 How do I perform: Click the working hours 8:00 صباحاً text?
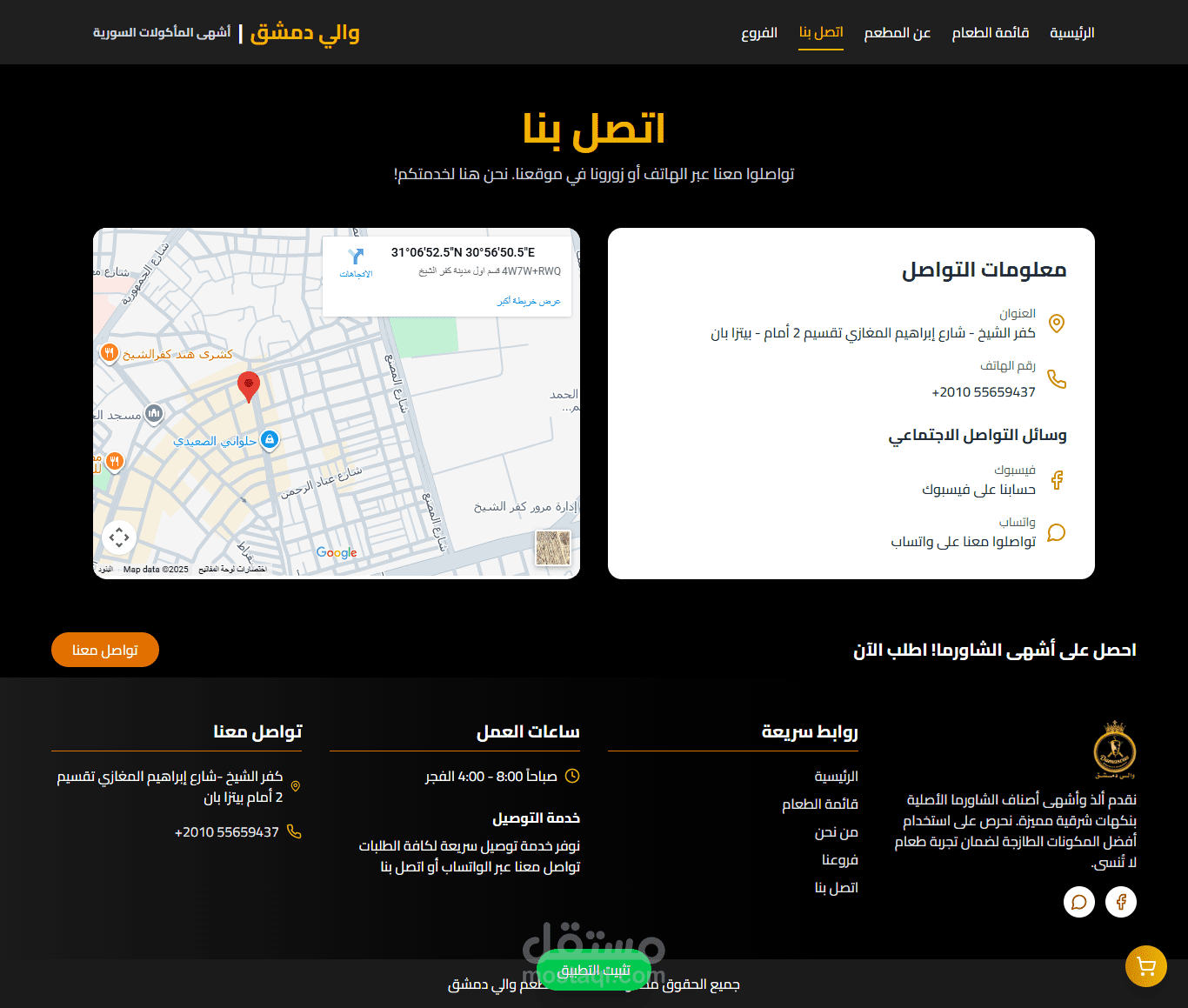(491, 776)
